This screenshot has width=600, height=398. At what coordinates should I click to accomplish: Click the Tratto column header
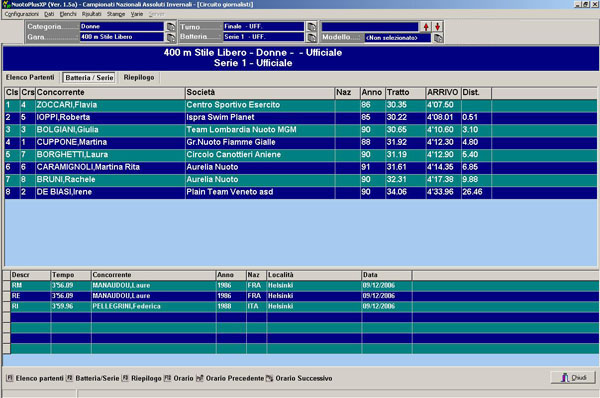pyautogui.click(x=405, y=92)
